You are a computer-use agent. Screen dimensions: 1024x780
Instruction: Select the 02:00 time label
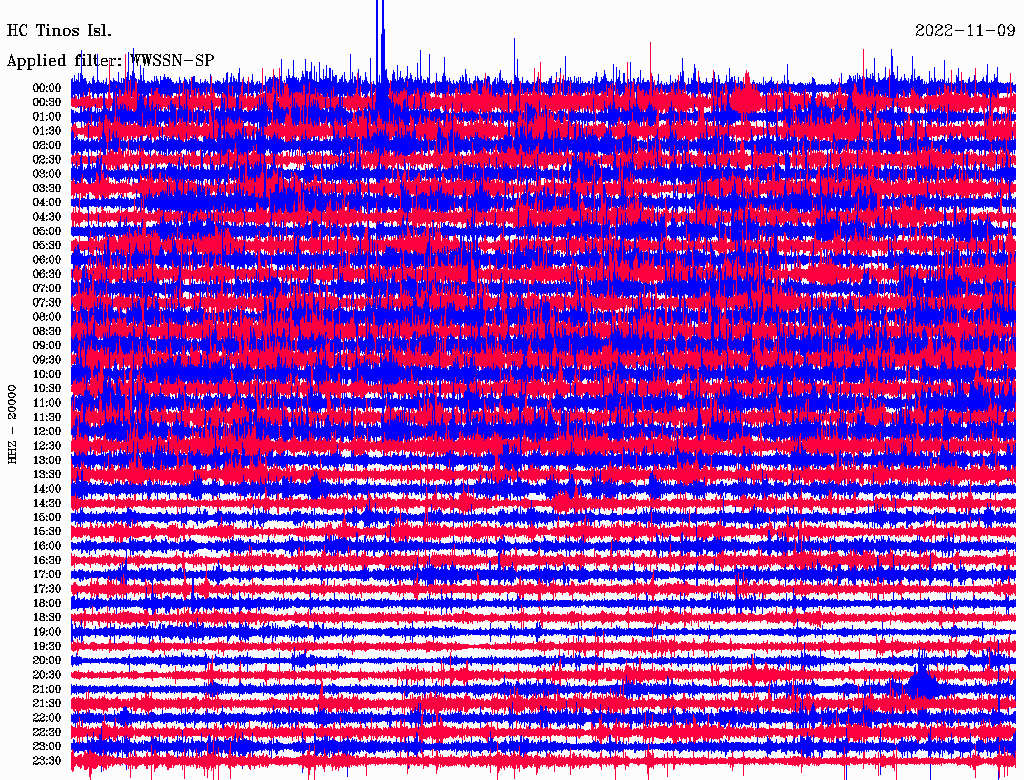click(x=47, y=145)
